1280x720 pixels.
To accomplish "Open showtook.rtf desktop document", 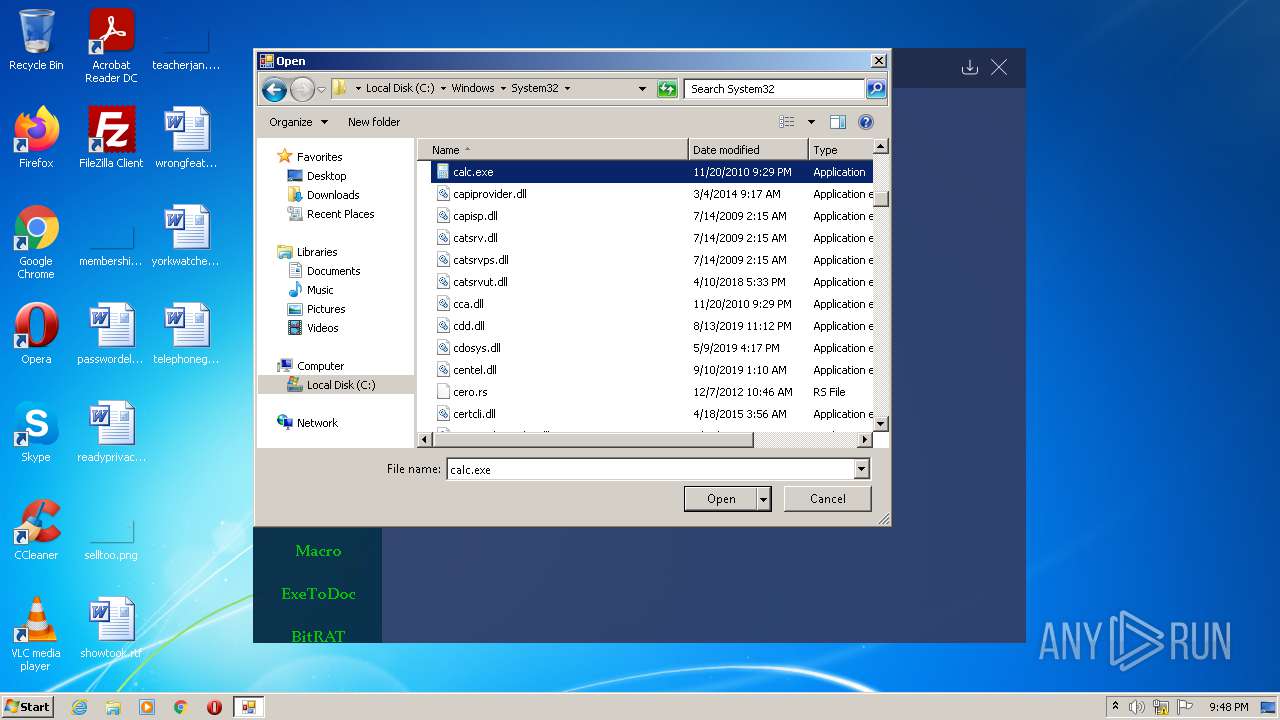I will click(x=111, y=628).
